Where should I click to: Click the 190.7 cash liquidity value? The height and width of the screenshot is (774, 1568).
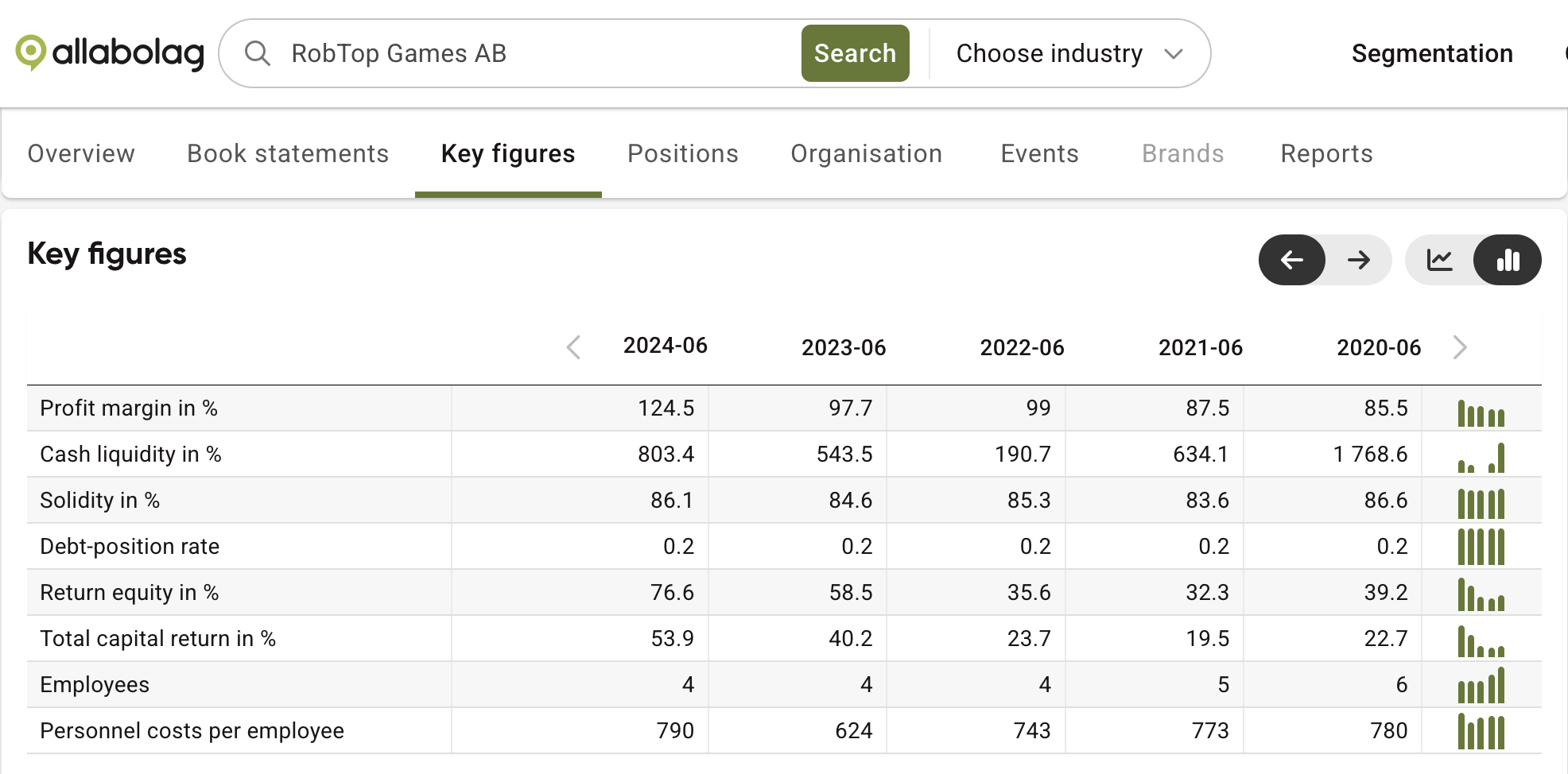[x=1023, y=455]
